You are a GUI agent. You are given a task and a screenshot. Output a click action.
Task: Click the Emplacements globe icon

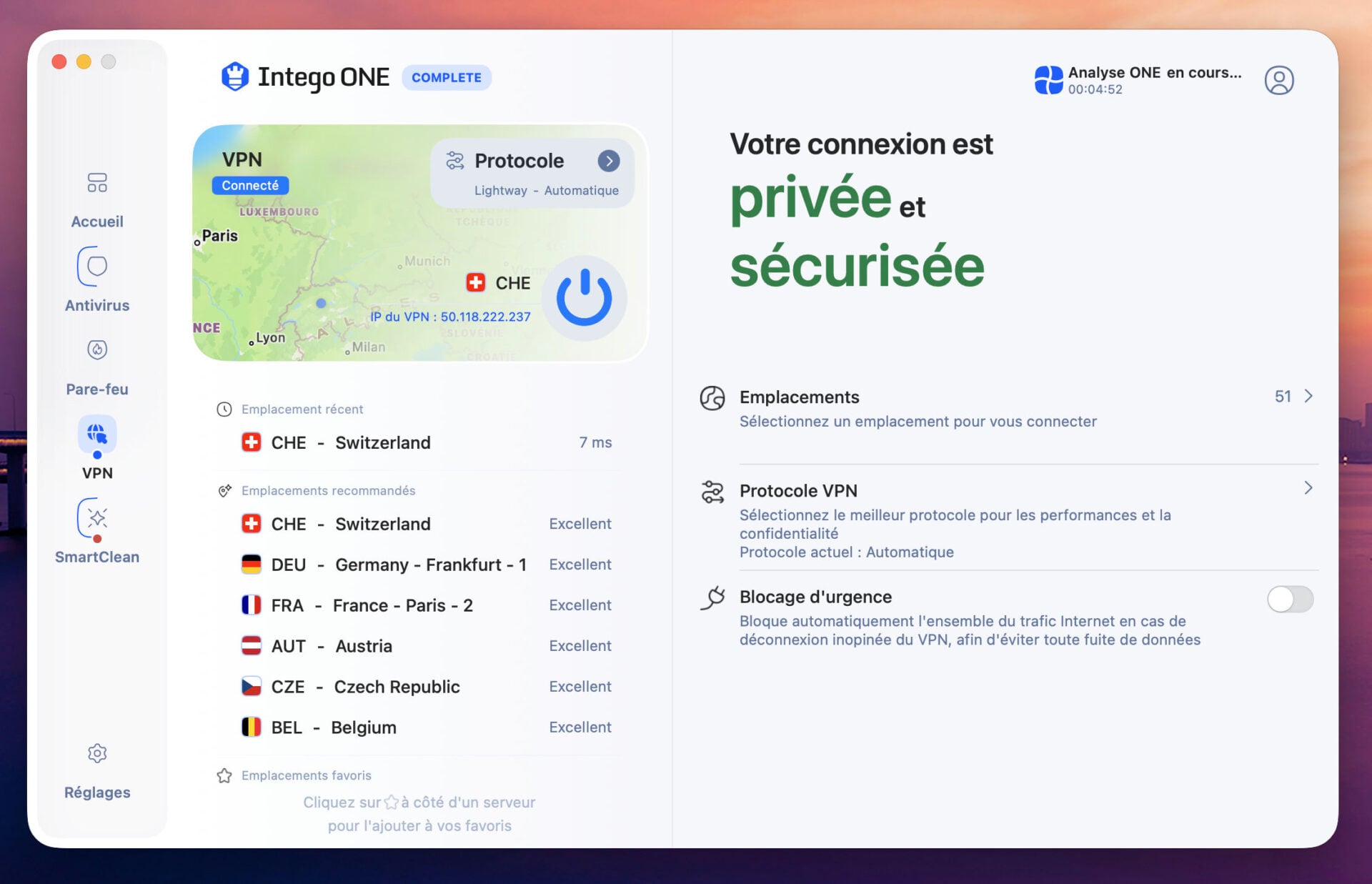[x=712, y=398]
